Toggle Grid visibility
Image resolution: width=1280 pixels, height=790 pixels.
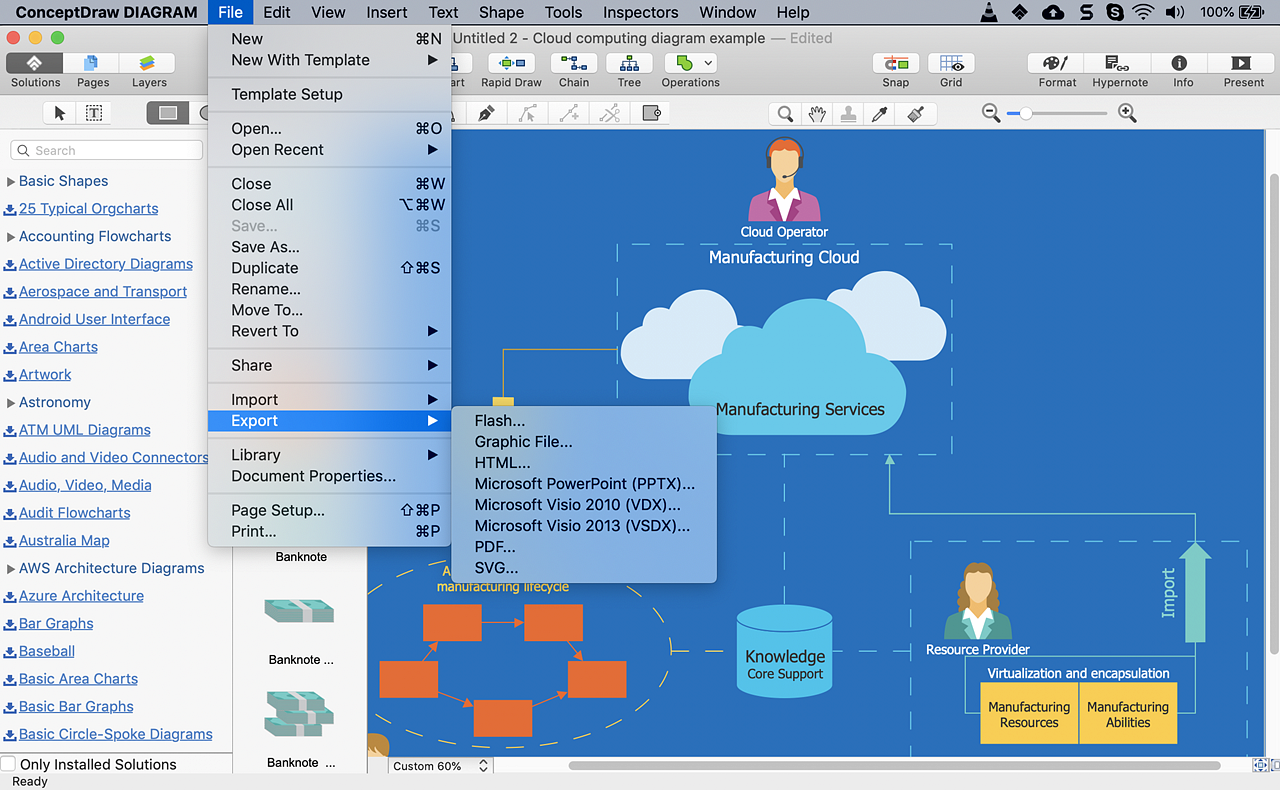[x=951, y=64]
